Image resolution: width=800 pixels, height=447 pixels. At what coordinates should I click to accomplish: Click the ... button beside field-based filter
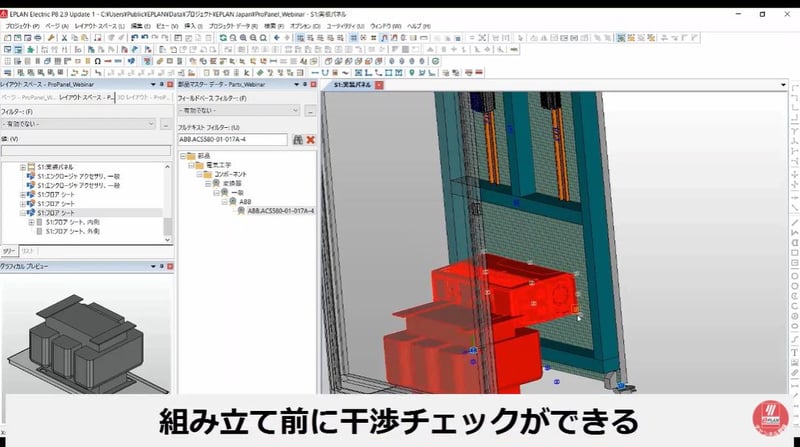tap(310, 111)
